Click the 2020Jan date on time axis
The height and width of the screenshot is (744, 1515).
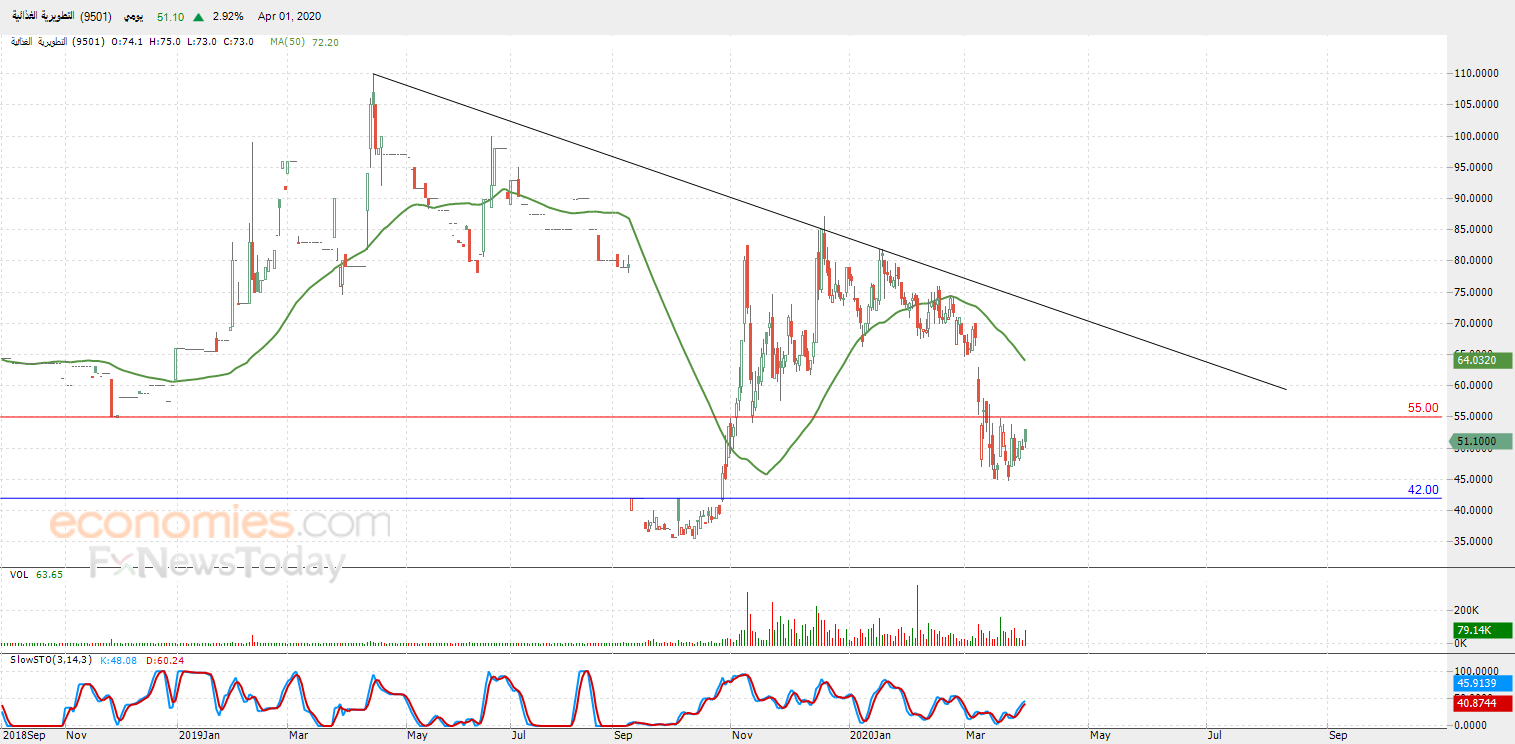point(869,735)
